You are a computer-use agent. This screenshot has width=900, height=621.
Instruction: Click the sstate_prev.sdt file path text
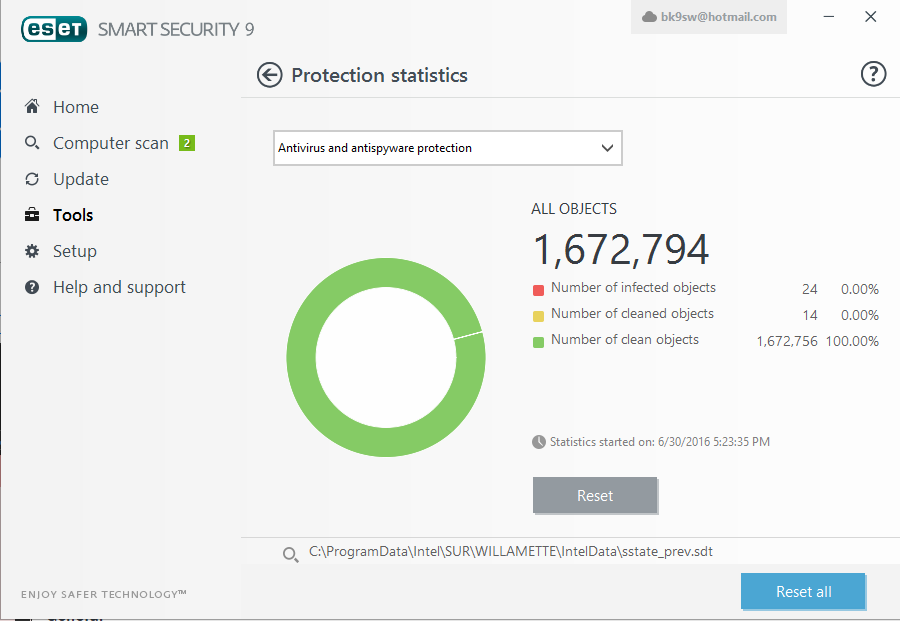click(510, 552)
